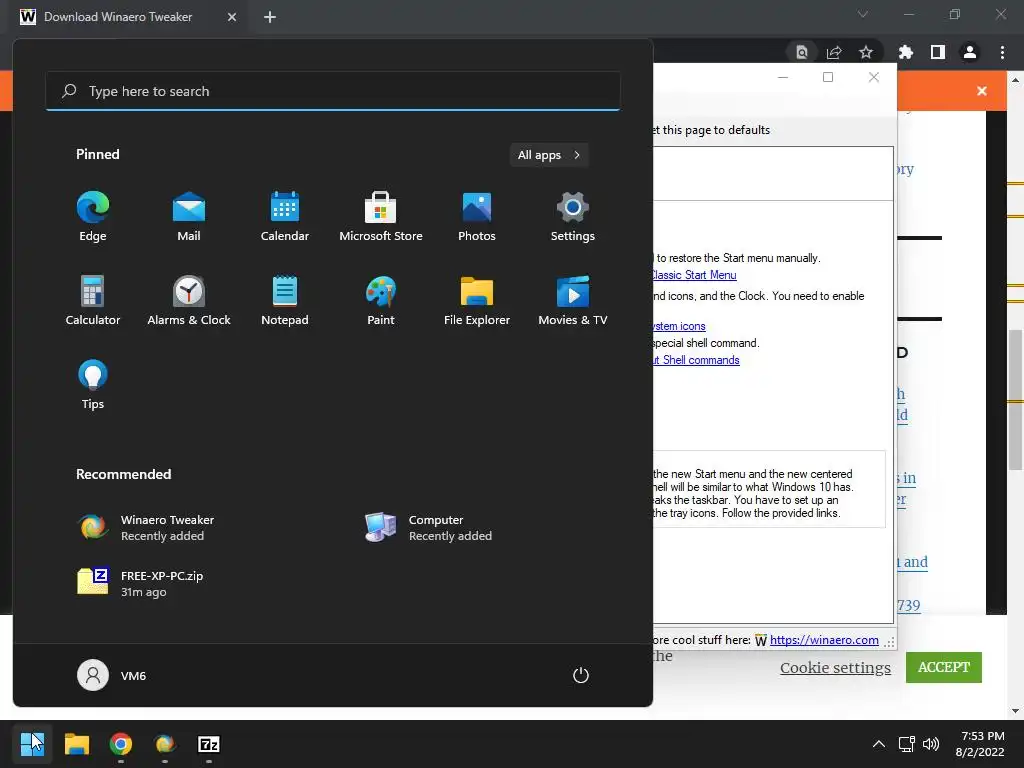Click the power button in Start menu
Screen dimensions: 1024x768
[x=581, y=675]
